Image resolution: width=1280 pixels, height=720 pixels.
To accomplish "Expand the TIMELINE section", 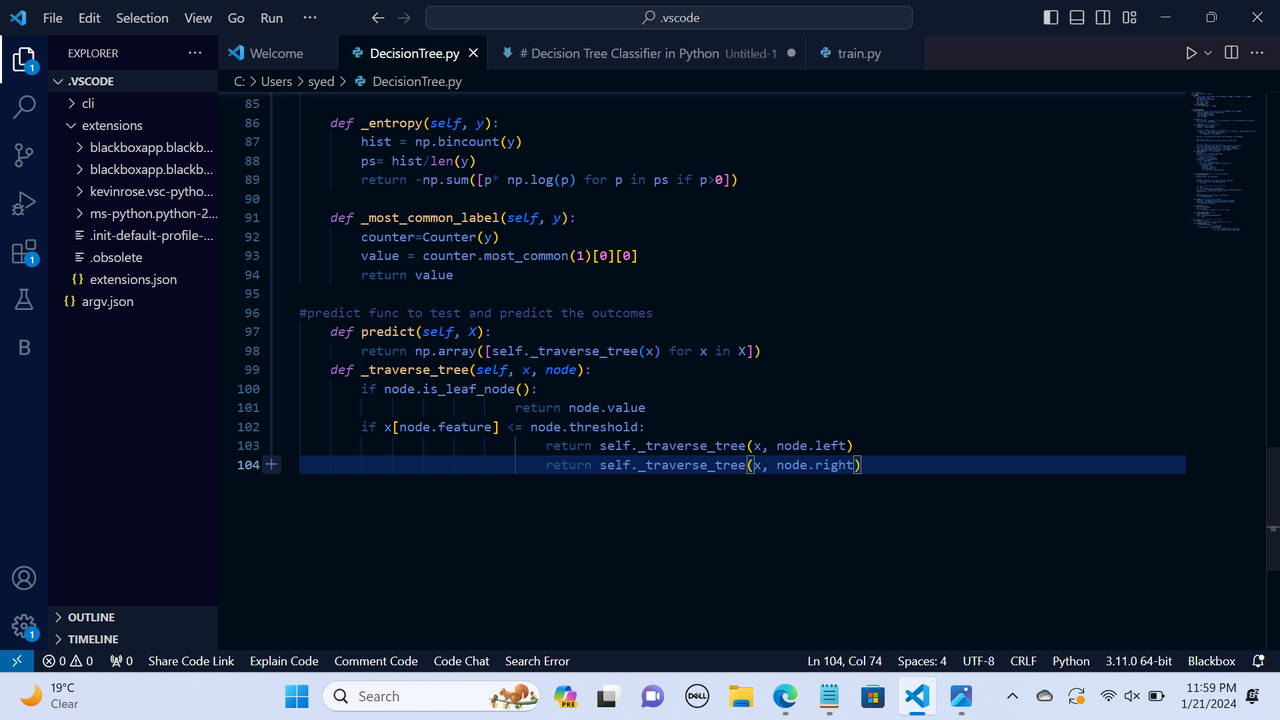I will [133, 639].
